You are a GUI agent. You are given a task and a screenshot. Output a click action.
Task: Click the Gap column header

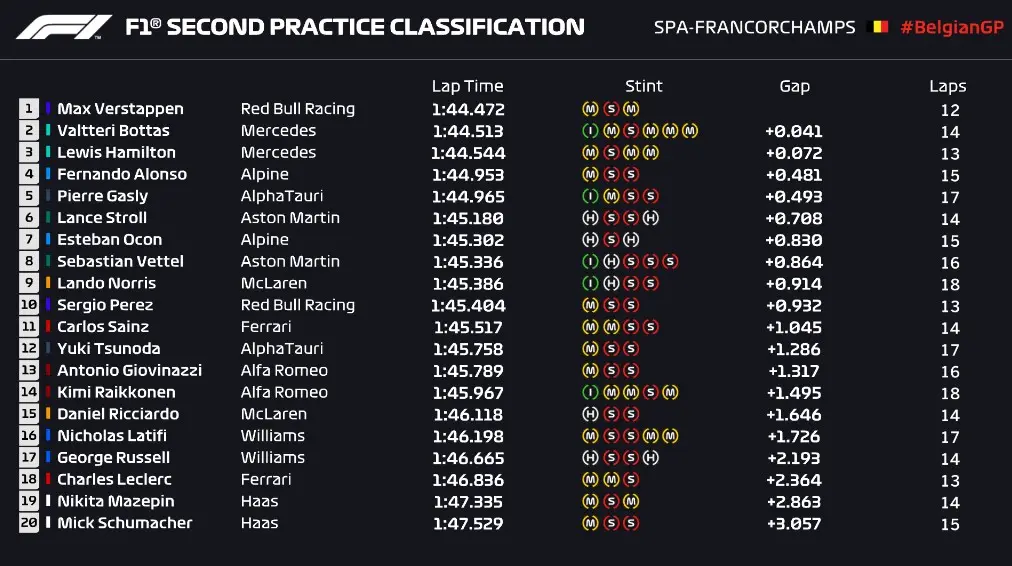(x=794, y=86)
